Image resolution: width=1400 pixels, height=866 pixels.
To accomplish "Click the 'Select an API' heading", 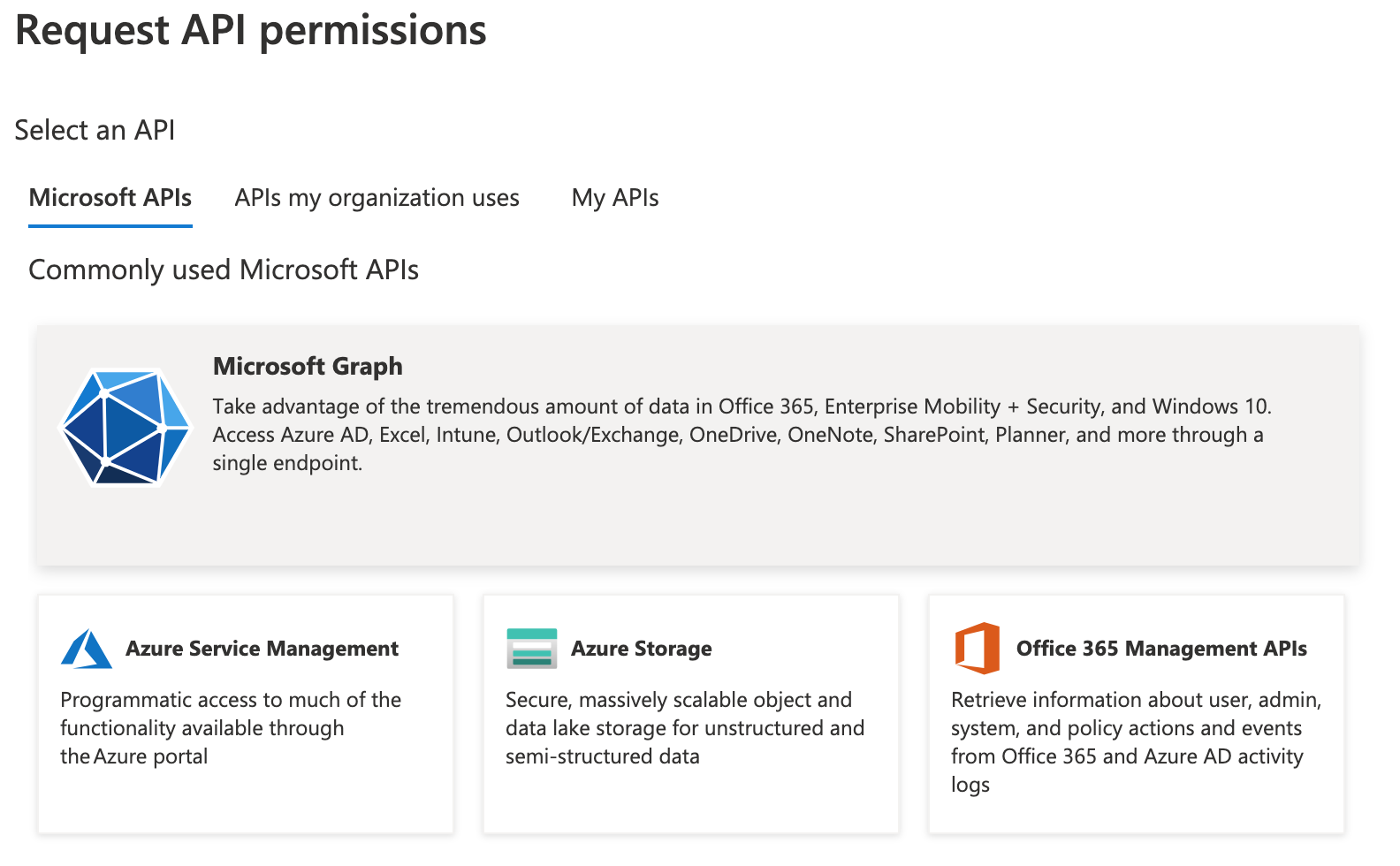I will pos(95,130).
